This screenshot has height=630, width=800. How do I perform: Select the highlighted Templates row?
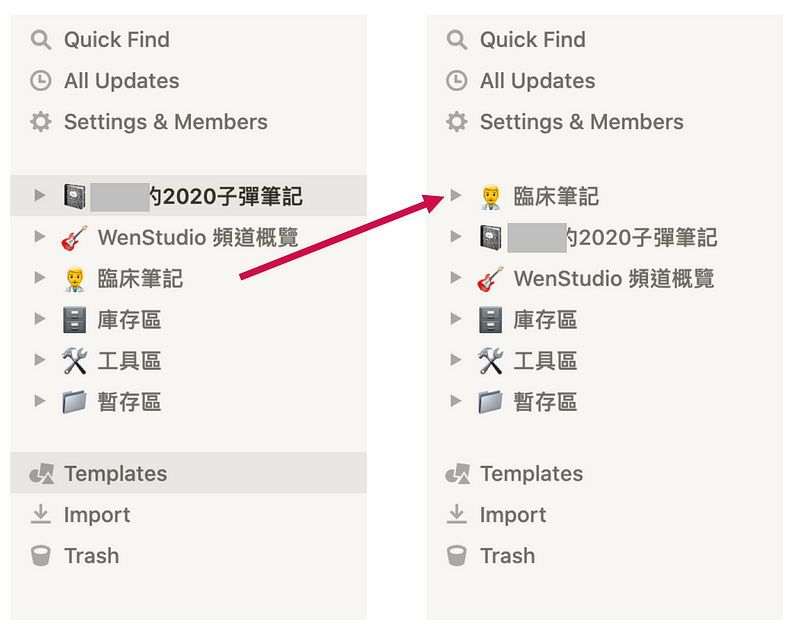[x=188, y=473]
